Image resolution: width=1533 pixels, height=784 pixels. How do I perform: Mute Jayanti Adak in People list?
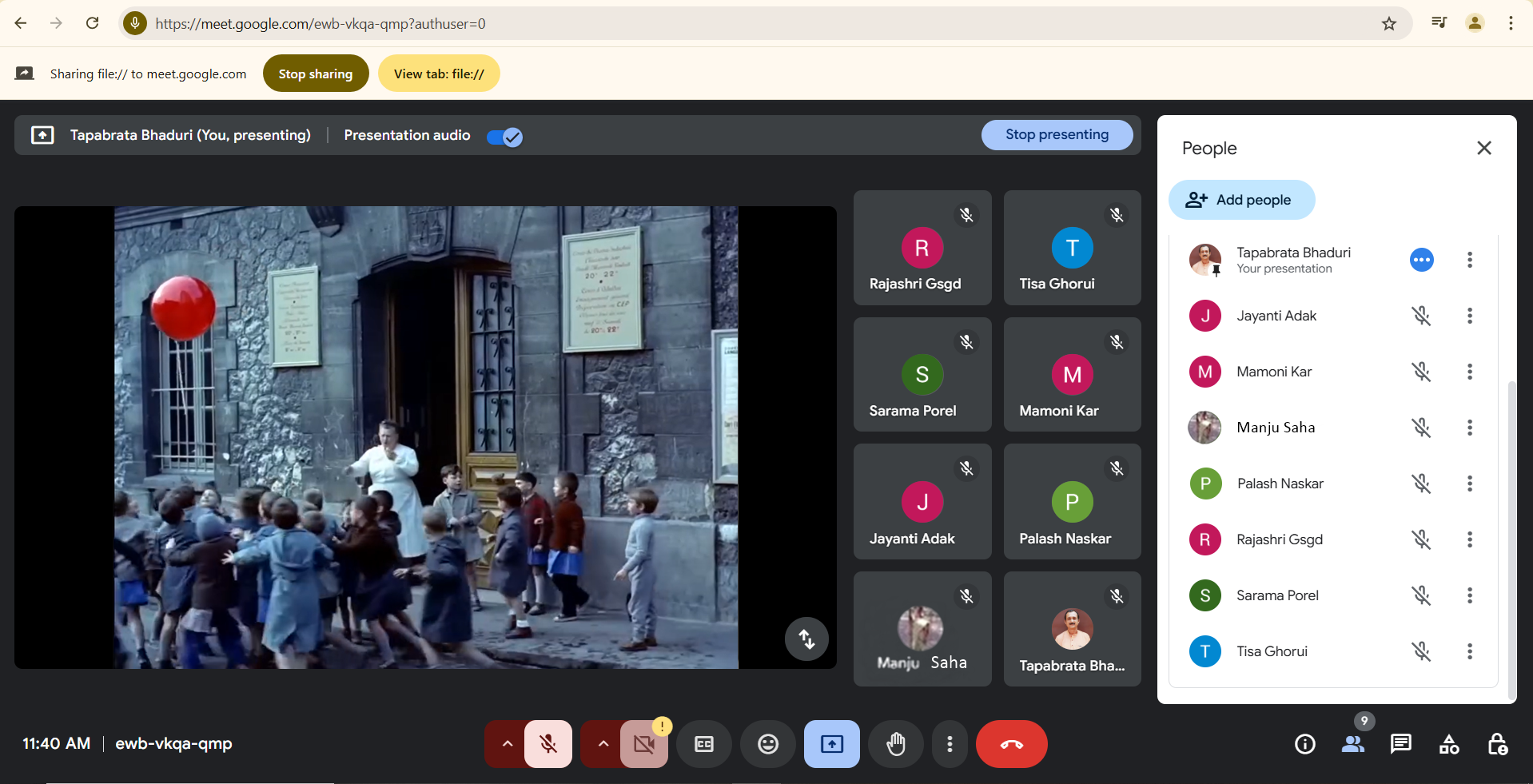[x=1421, y=316]
